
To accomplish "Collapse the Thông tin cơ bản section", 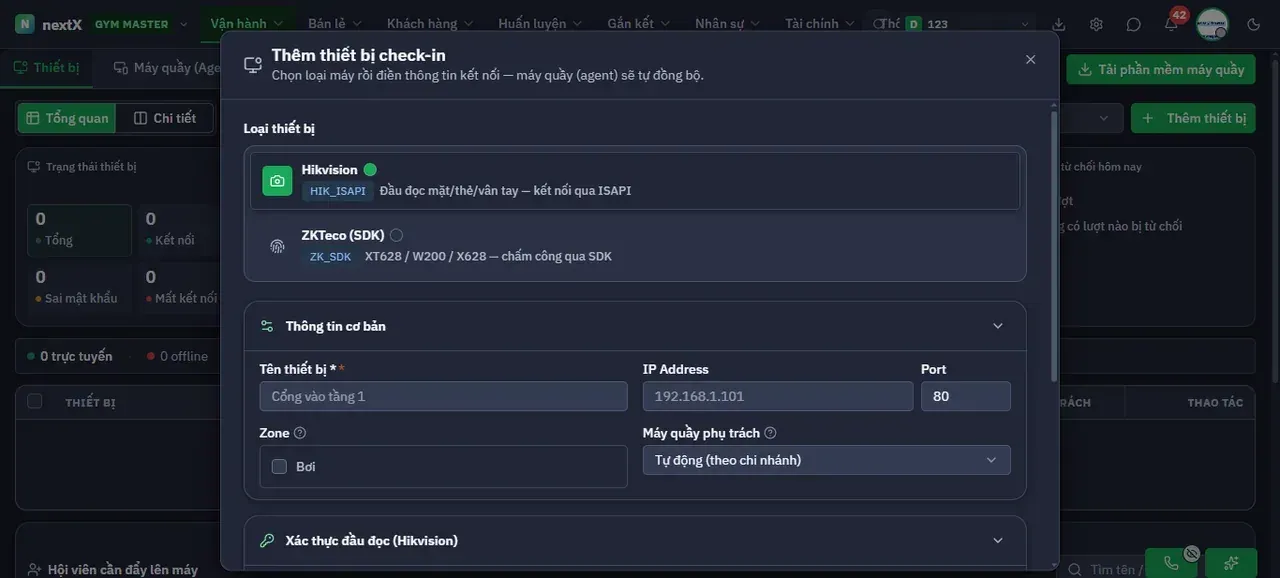I will pos(997,326).
